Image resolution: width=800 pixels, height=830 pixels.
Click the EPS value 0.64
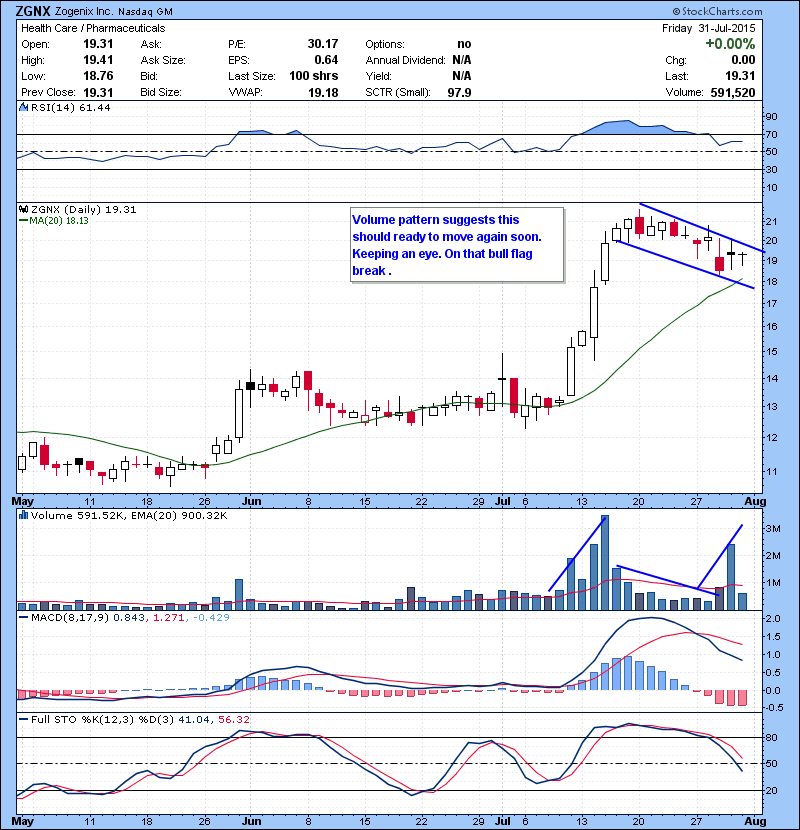click(x=326, y=60)
